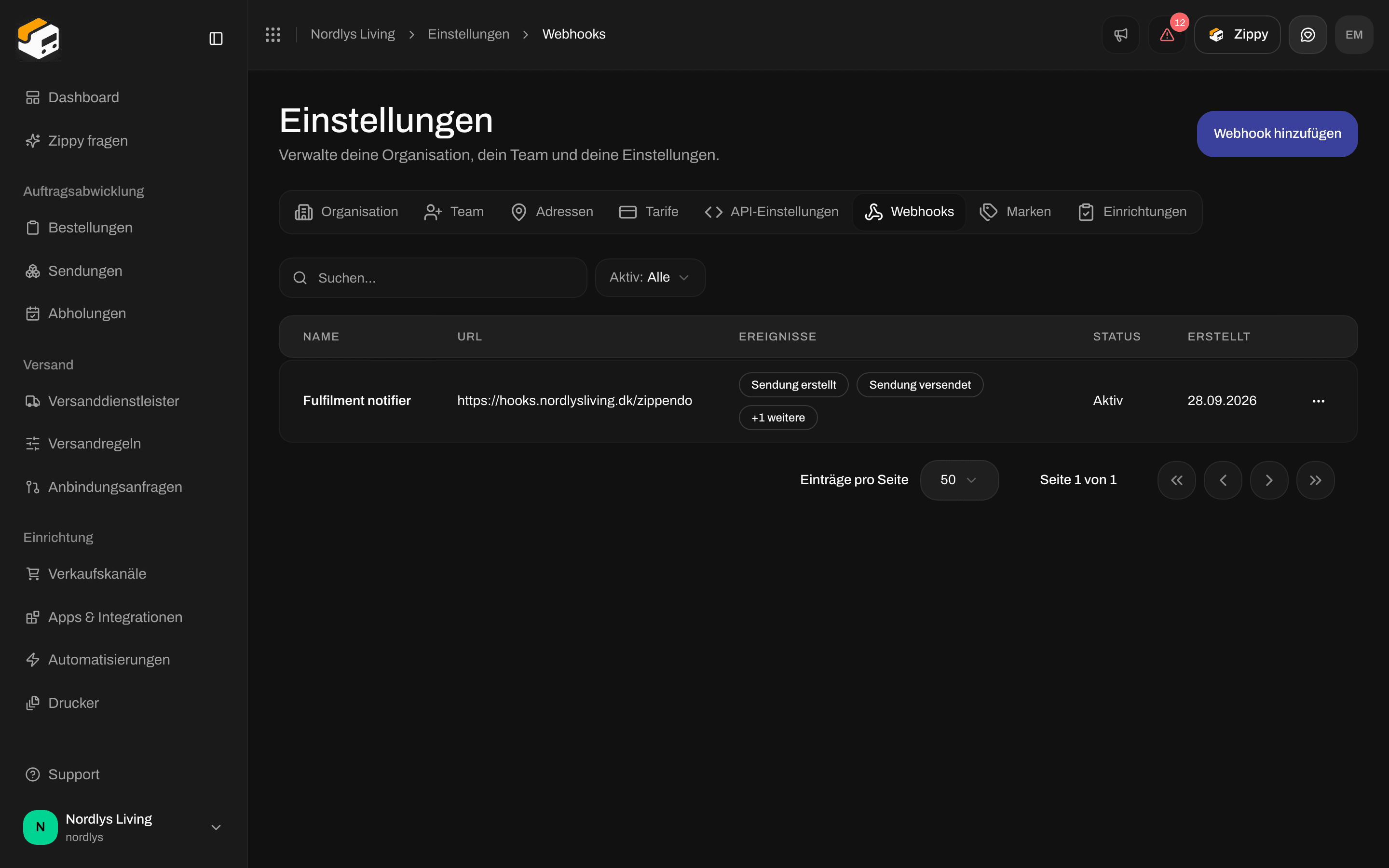
Task: Switch to the Organisation tab
Action: click(346, 212)
